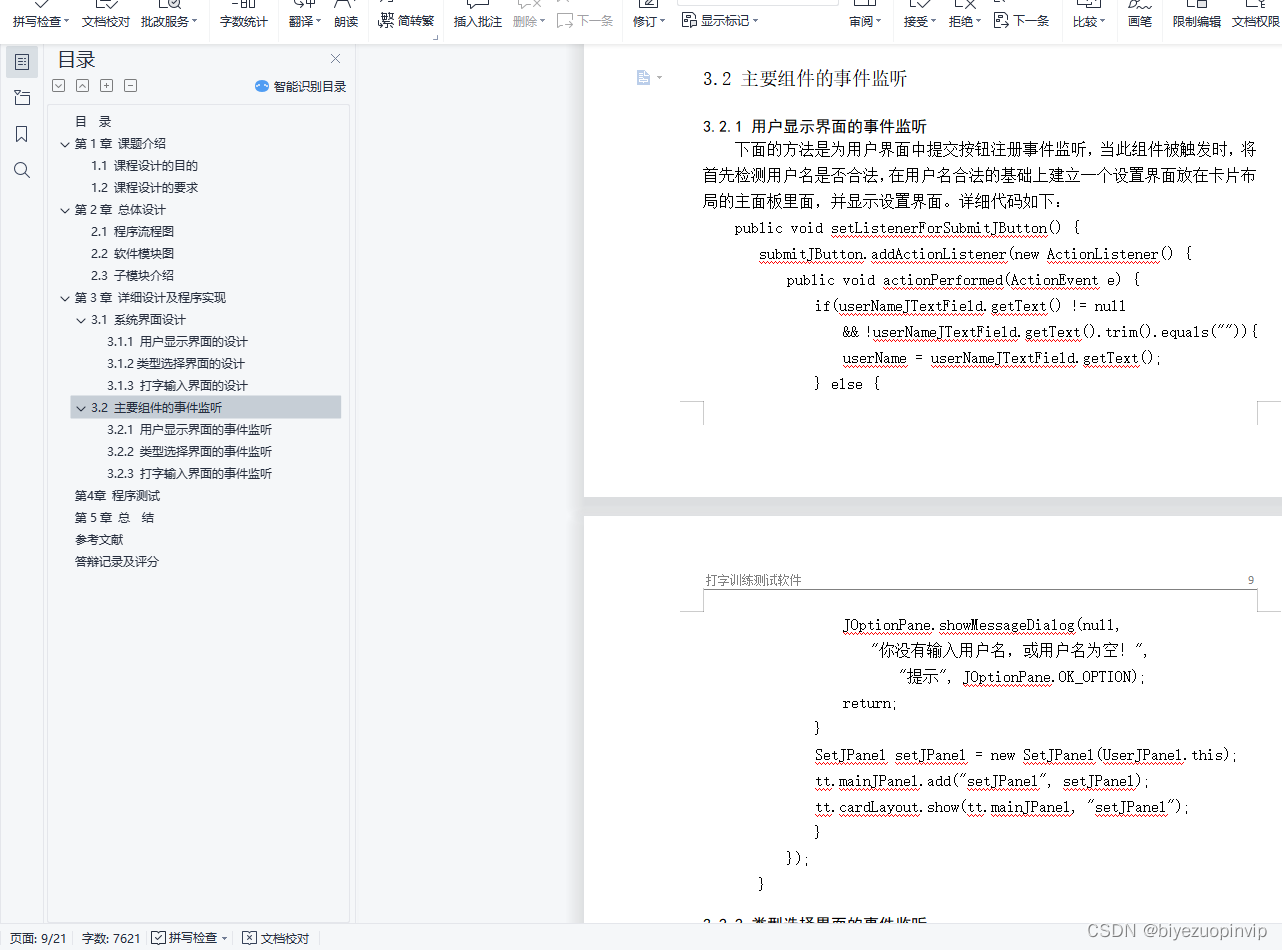
Task: Click 字数统计 in the ribbon
Action: pyautogui.click(x=244, y=21)
